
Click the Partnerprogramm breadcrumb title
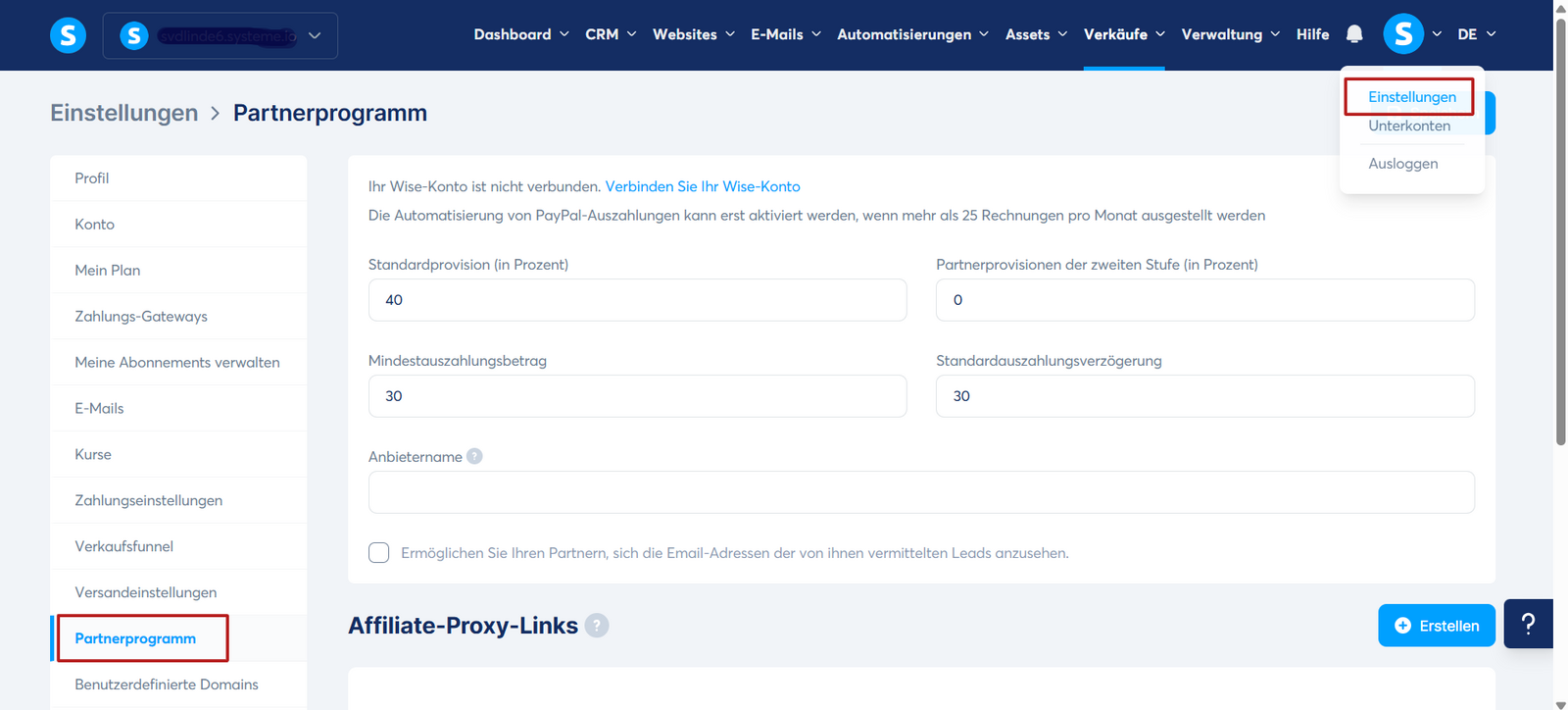tap(330, 113)
